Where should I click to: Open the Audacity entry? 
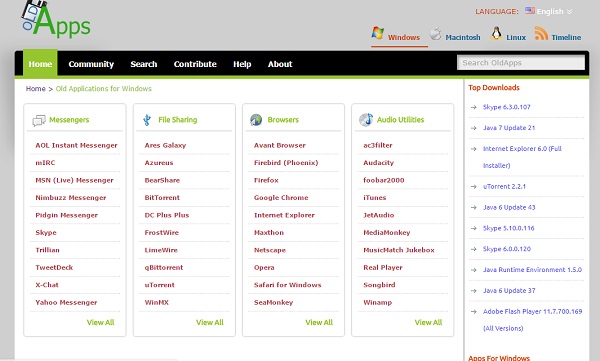click(378, 163)
